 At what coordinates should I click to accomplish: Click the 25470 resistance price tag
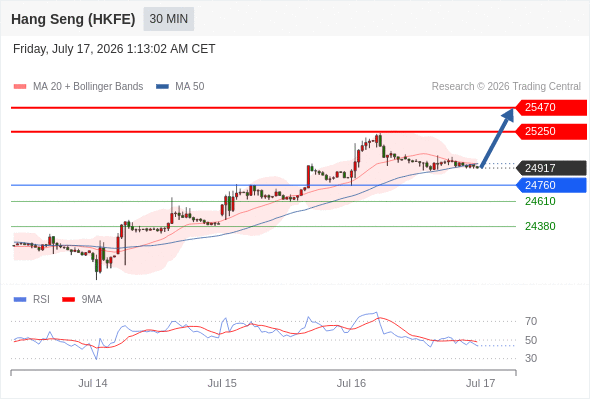click(x=551, y=108)
